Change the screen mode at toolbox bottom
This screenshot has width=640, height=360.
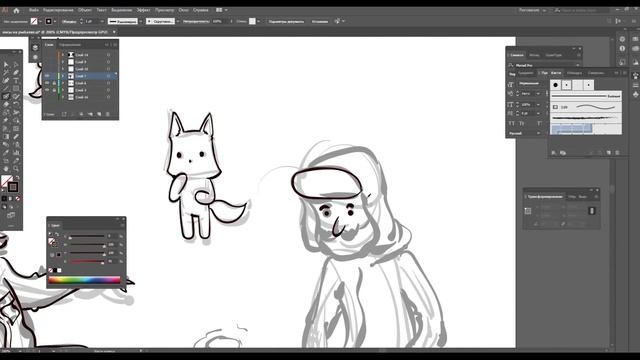[x=11, y=215]
